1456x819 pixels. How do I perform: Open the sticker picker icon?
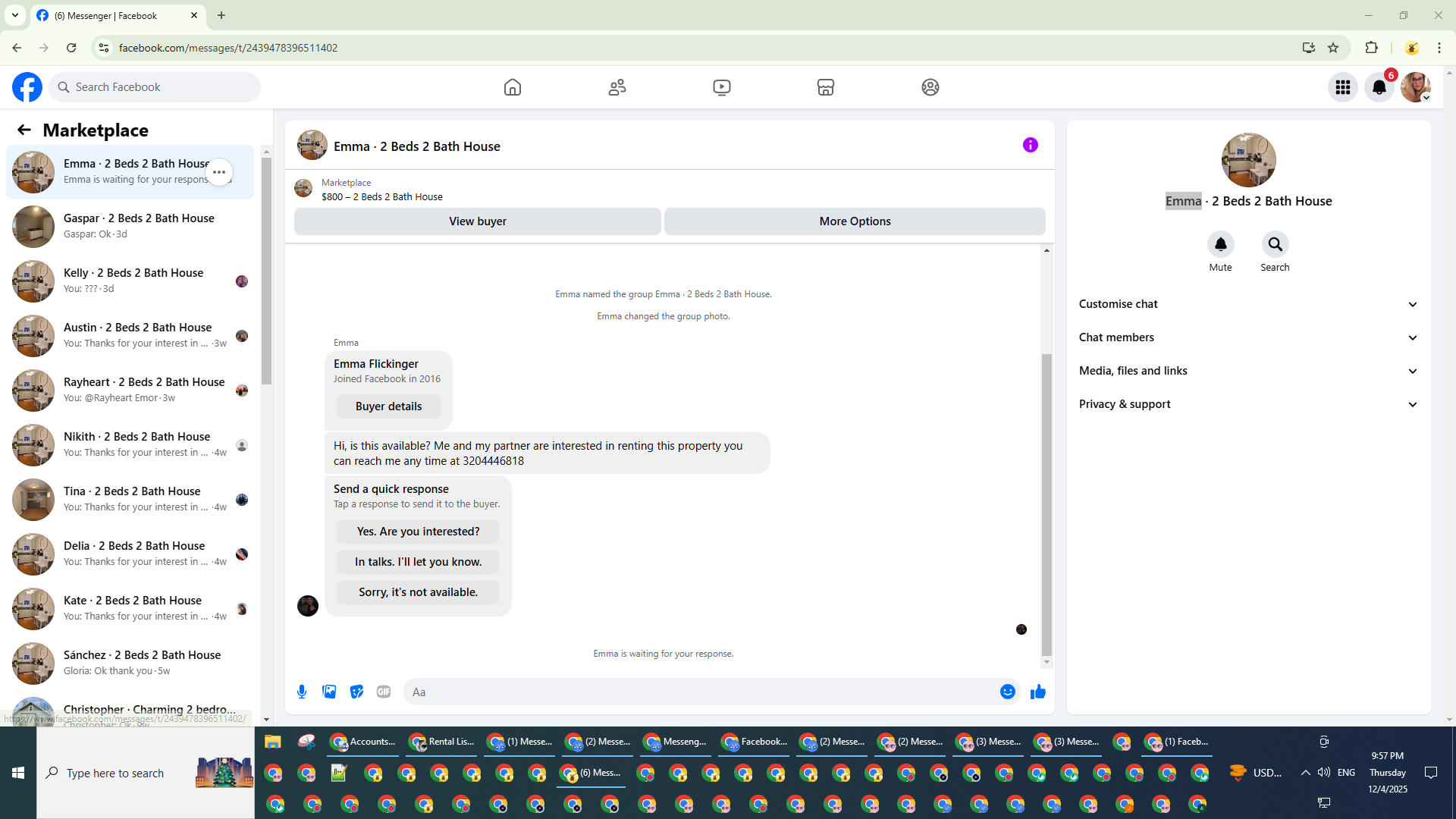[356, 692]
